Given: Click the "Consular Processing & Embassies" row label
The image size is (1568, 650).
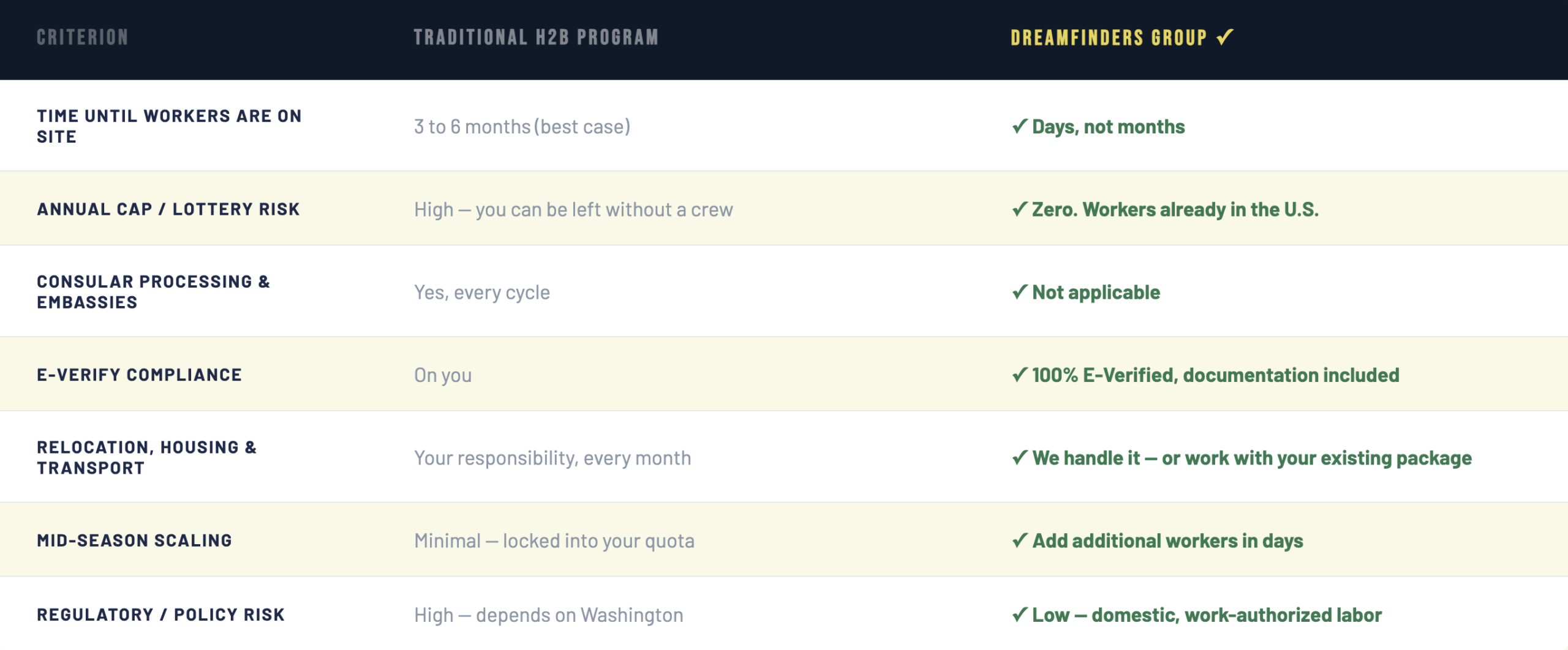Looking at the screenshot, I should pyautogui.click(x=153, y=292).
